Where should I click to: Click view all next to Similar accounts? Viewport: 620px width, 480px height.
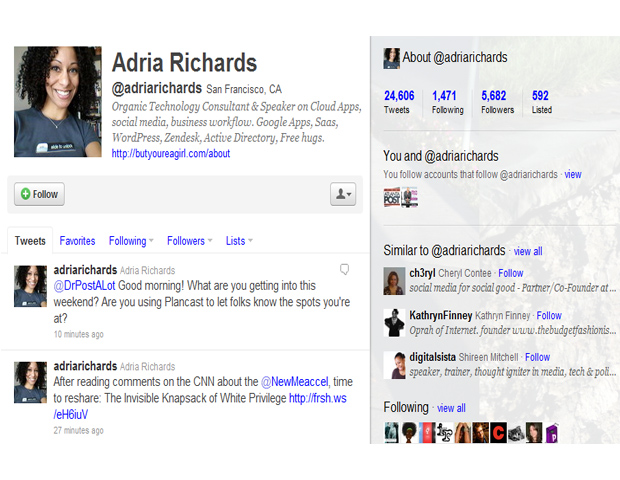coord(528,251)
